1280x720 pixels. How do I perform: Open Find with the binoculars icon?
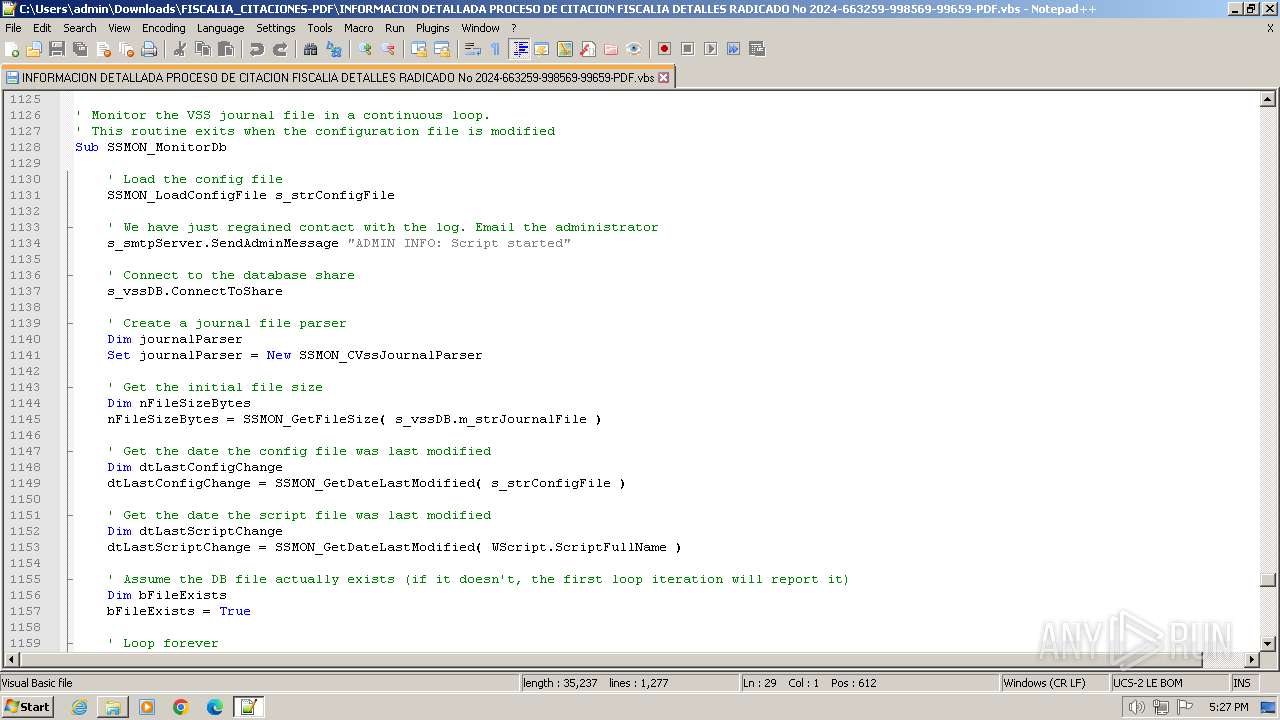[x=311, y=49]
